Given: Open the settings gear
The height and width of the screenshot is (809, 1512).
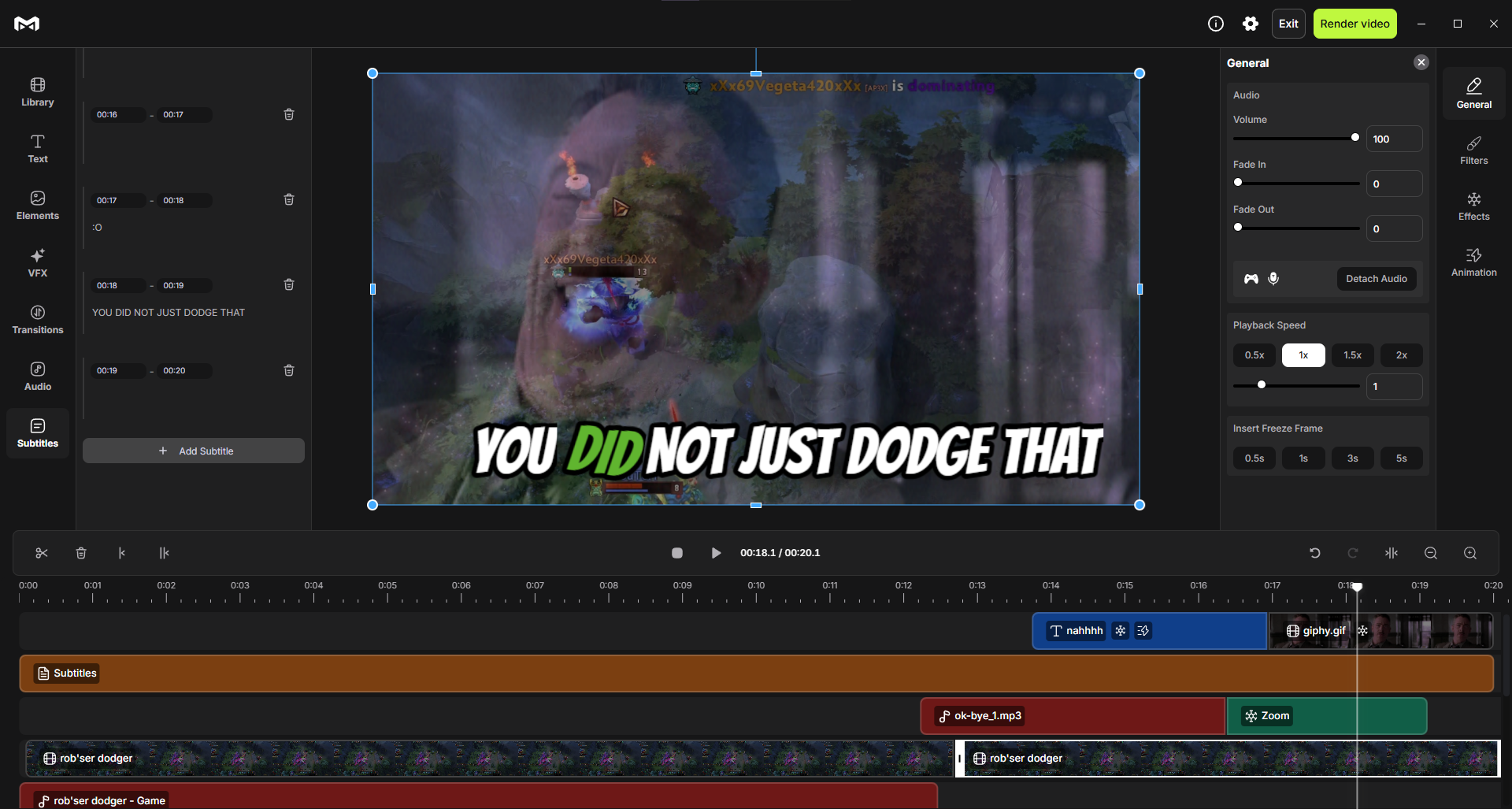Looking at the screenshot, I should pos(1251,24).
